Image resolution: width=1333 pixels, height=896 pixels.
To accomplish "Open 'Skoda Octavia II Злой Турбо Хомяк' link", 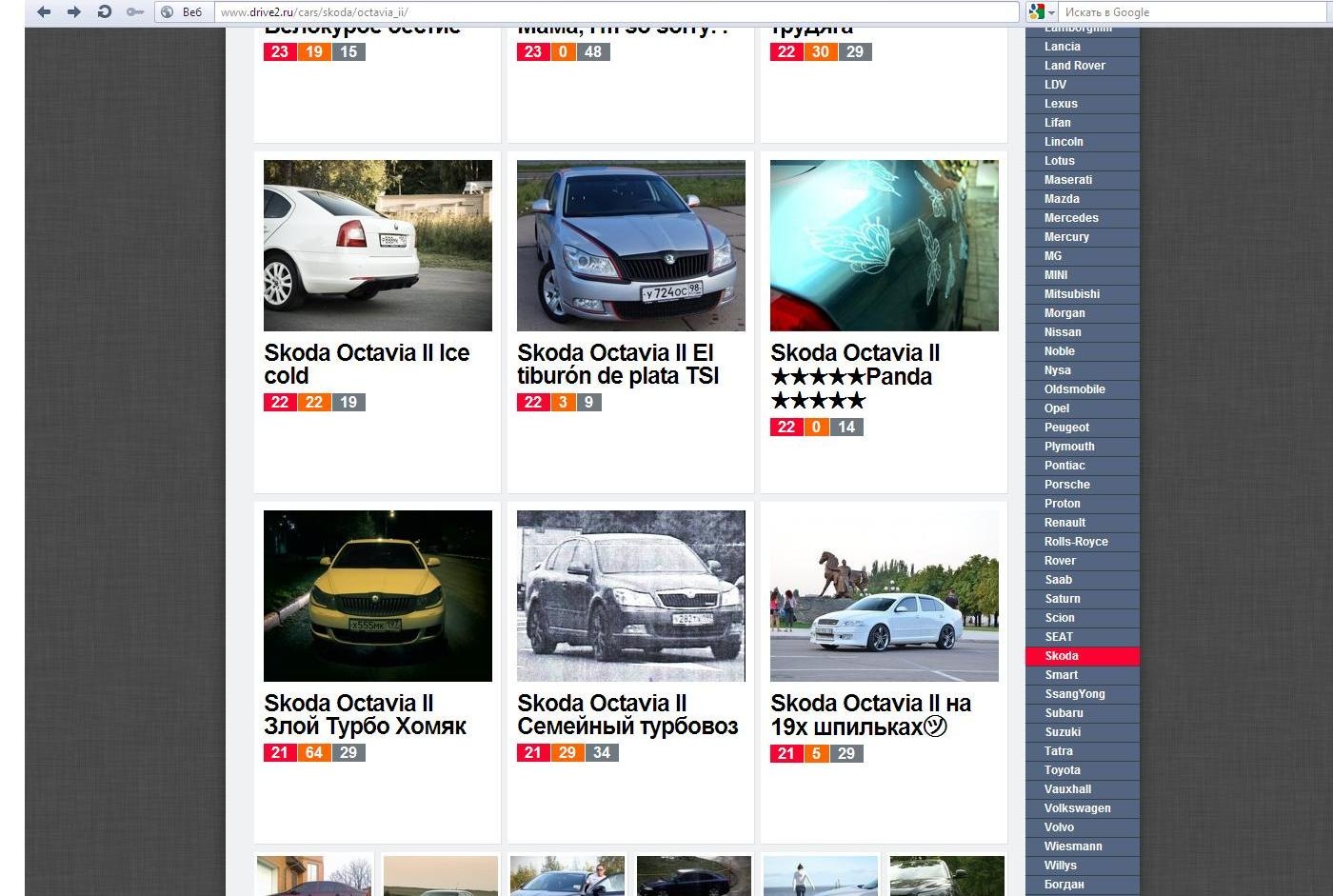I will pos(365,715).
